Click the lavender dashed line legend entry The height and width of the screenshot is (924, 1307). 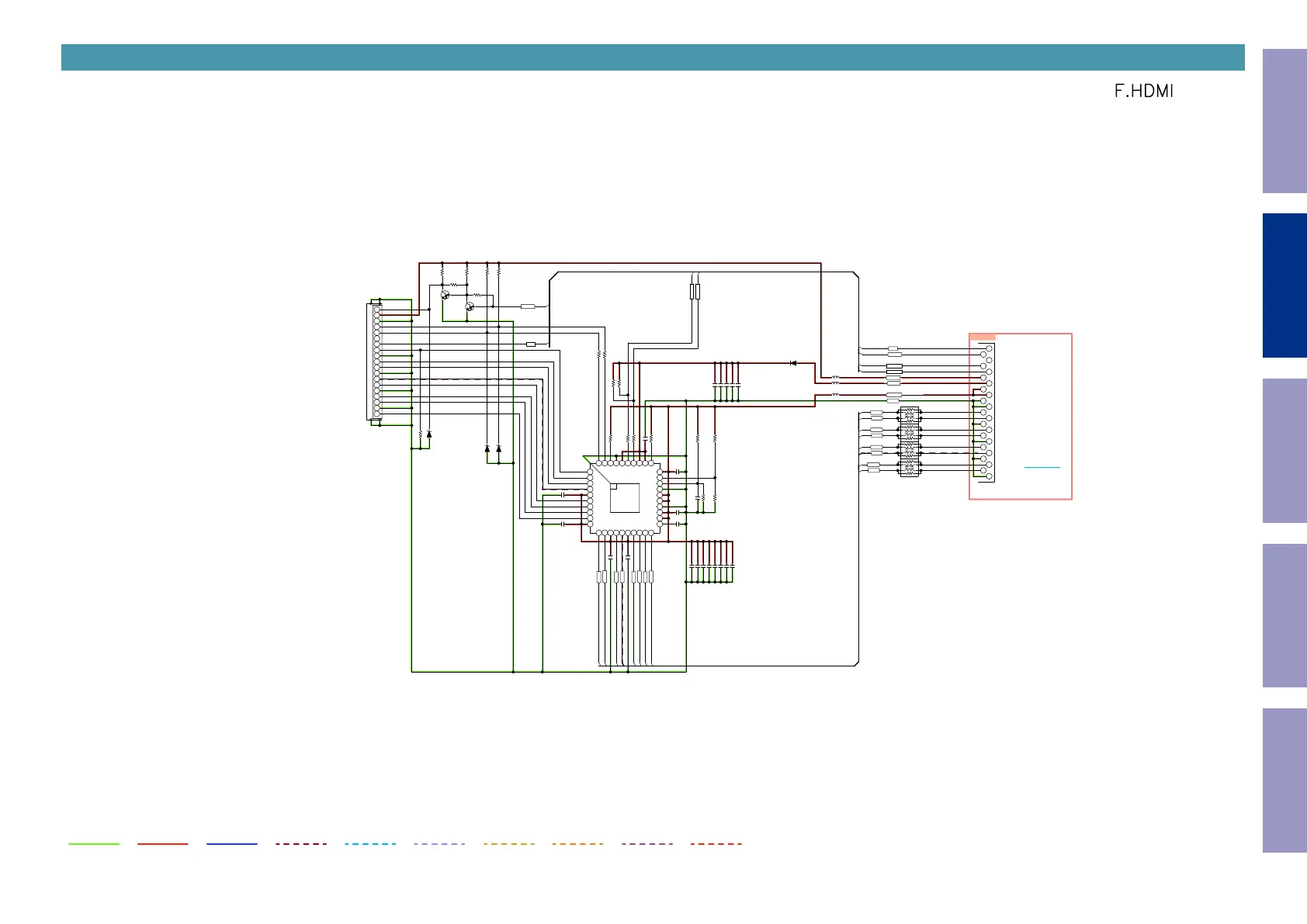click(439, 843)
